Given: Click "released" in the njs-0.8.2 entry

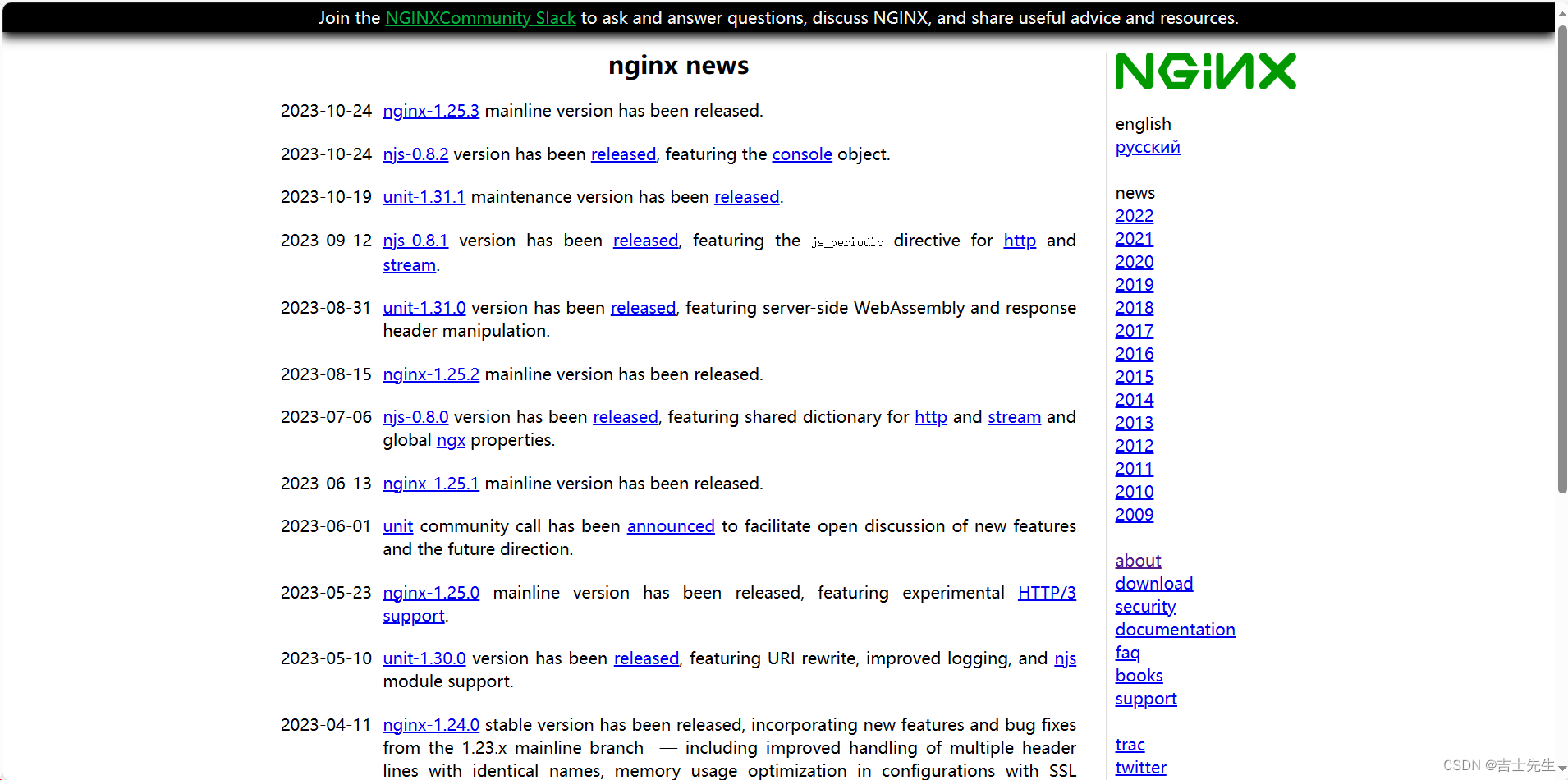Looking at the screenshot, I should point(624,154).
